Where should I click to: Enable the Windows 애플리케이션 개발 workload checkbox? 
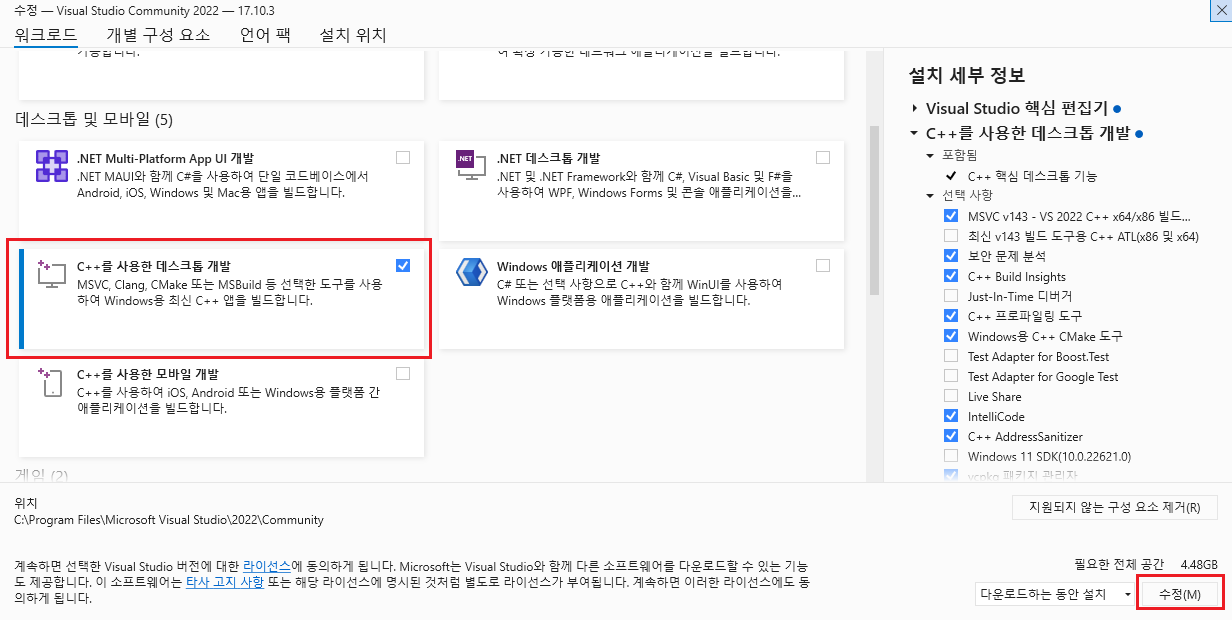(x=822, y=265)
